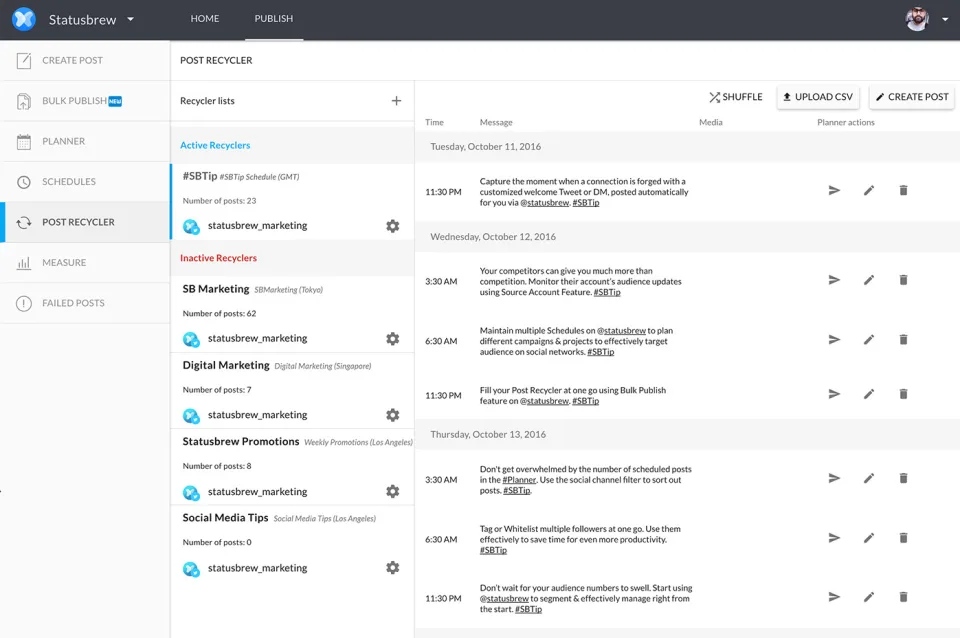Screen dimensions: 960x638
Task: Select the Statusbrew Promotions recycler list
Action: coord(293,467)
